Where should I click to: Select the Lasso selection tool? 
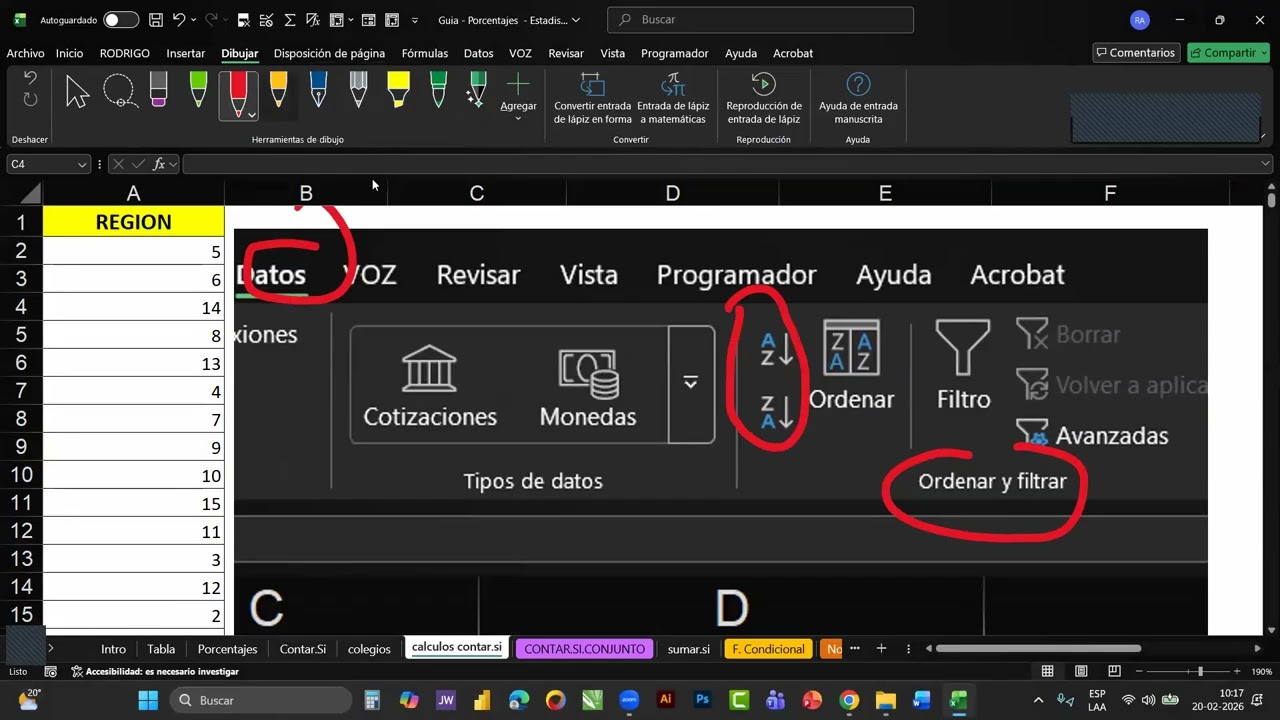120,91
